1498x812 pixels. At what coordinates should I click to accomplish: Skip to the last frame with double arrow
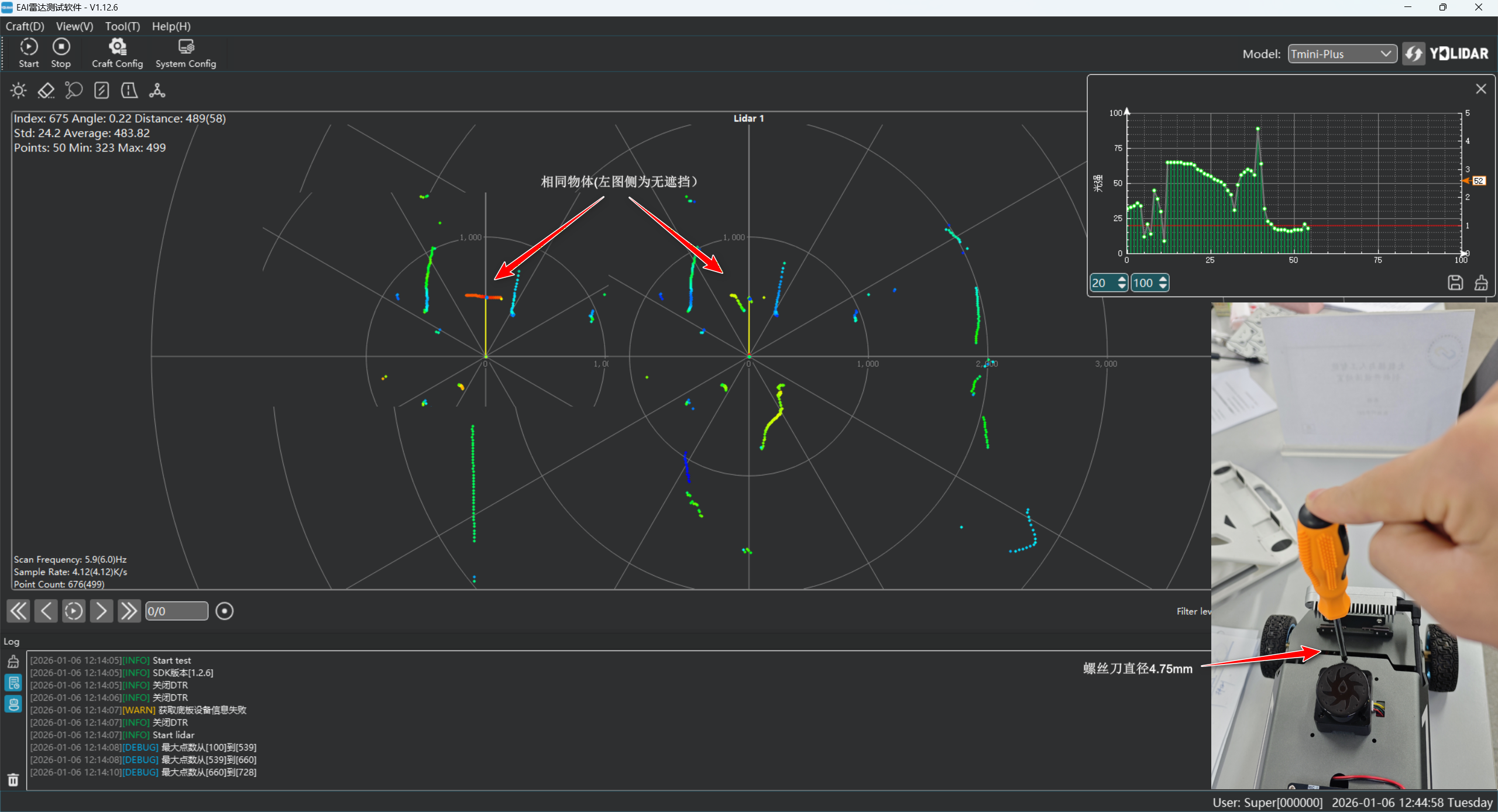pyautogui.click(x=129, y=611)
